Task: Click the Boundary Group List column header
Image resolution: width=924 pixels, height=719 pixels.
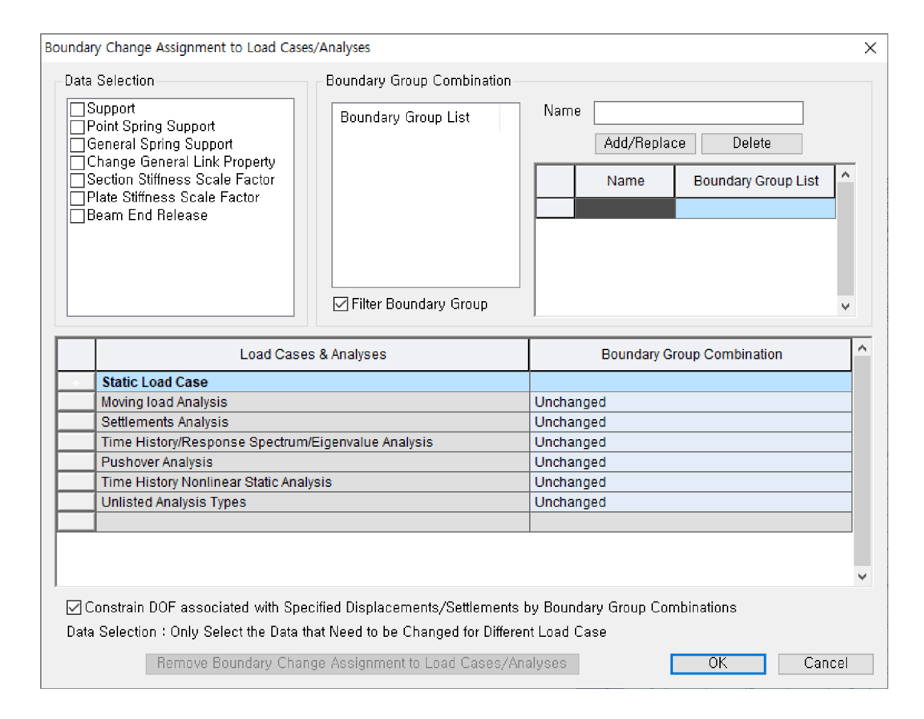Action: click(755, 181)
